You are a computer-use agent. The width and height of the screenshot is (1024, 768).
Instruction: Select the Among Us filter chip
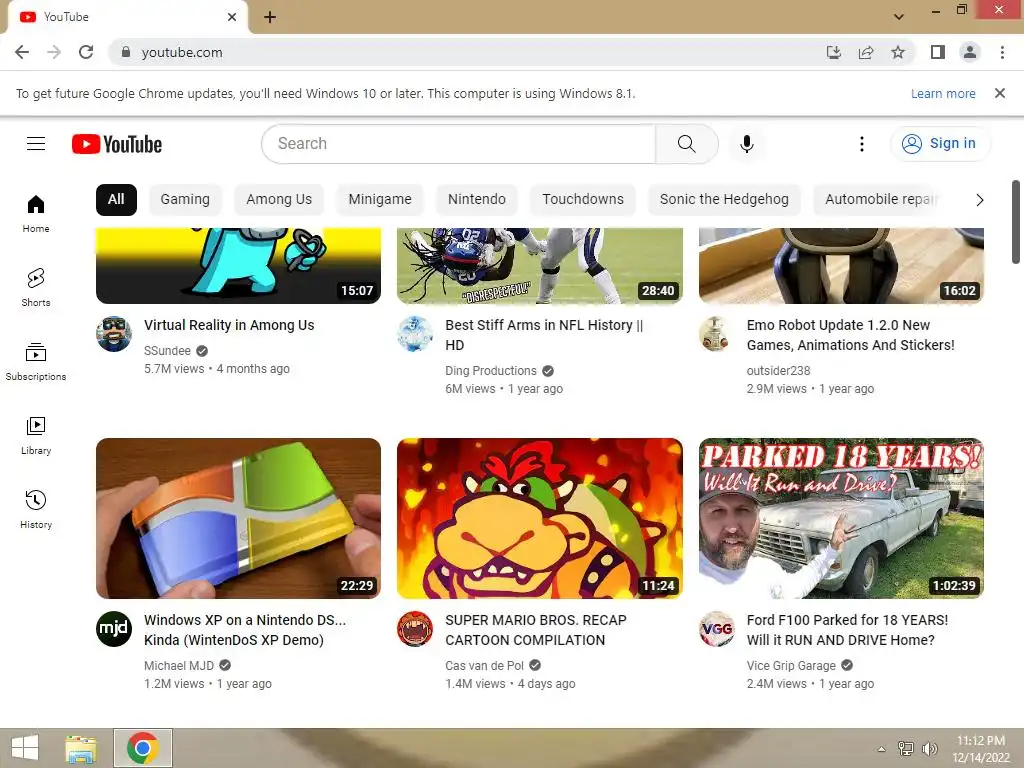click(x=279, y=199)
